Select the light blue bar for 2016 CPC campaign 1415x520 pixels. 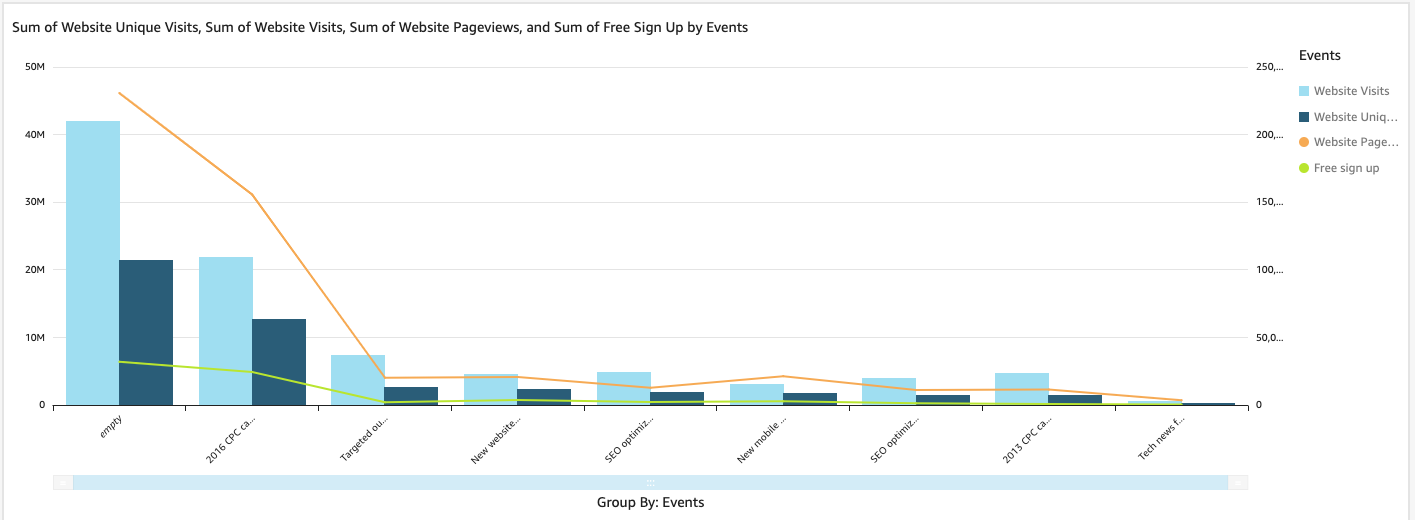226,331
